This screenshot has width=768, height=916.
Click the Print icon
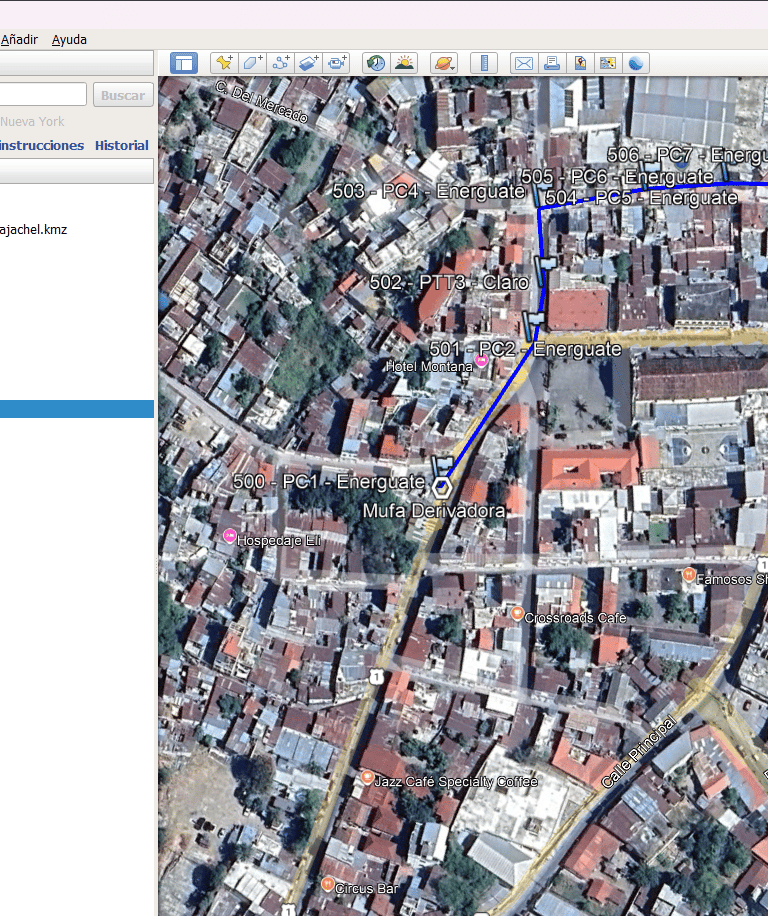click(x=552, y=63)
